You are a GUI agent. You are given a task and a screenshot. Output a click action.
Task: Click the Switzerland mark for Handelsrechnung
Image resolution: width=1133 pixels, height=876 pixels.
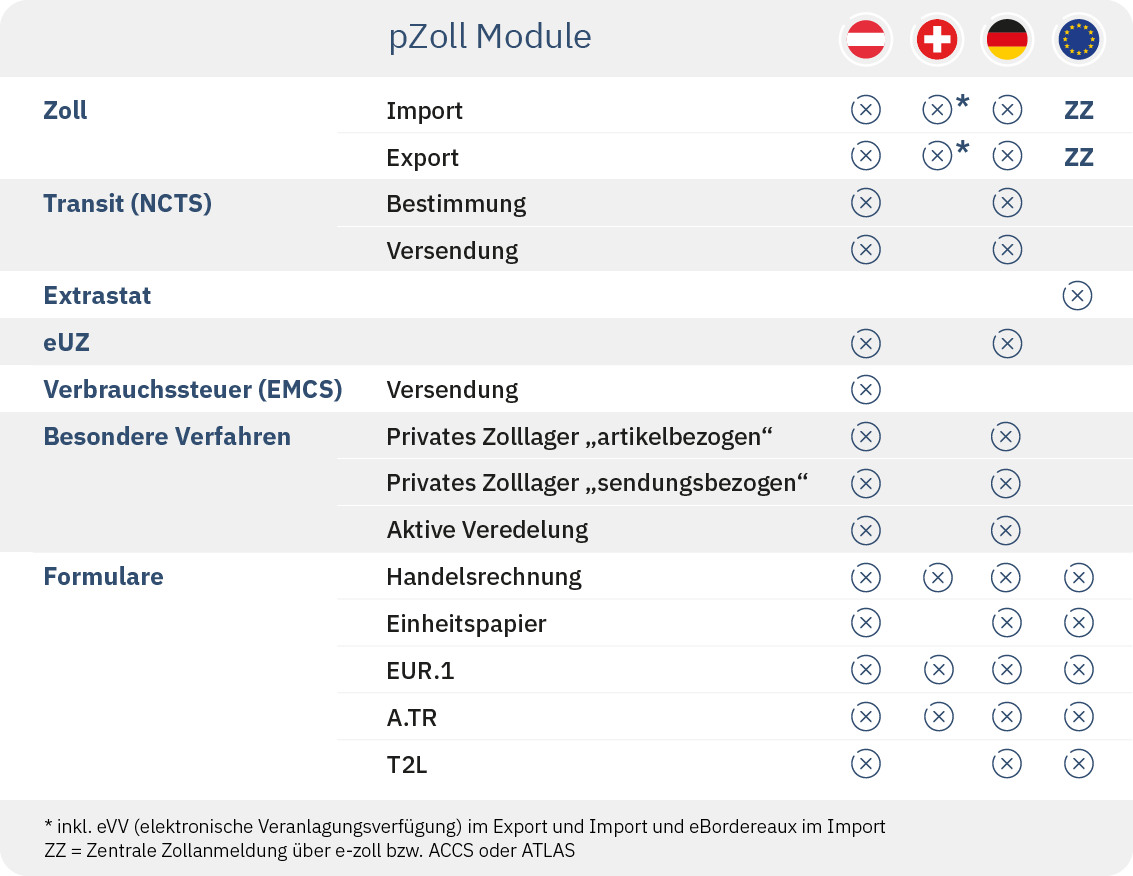937,577
